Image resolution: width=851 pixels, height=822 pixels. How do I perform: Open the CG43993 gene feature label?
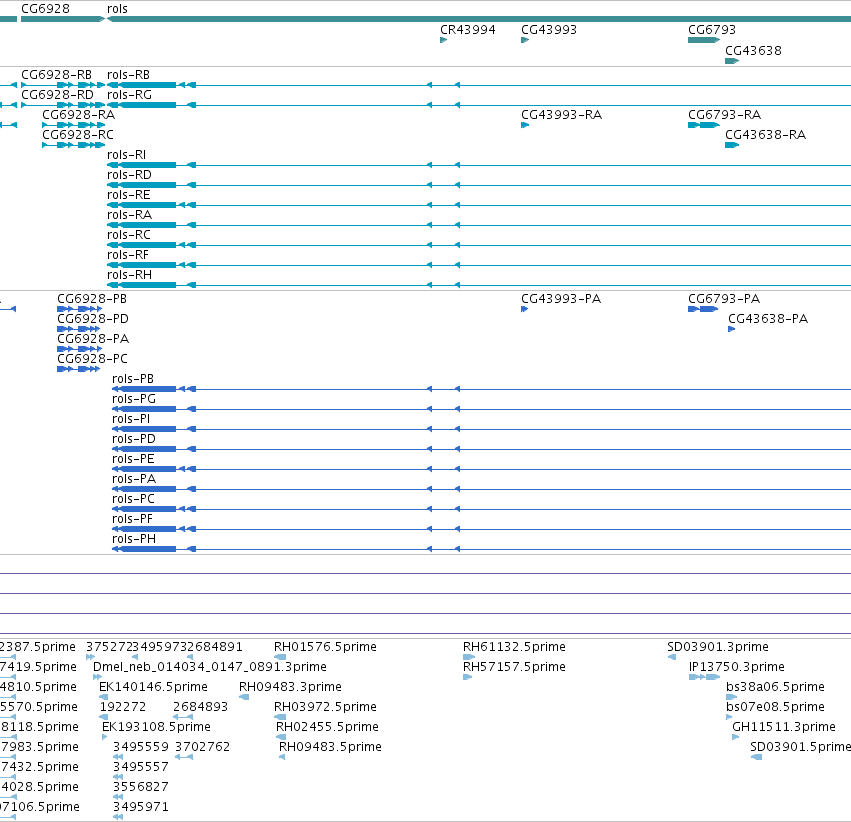pyautogui.click(x=549, y=30)
